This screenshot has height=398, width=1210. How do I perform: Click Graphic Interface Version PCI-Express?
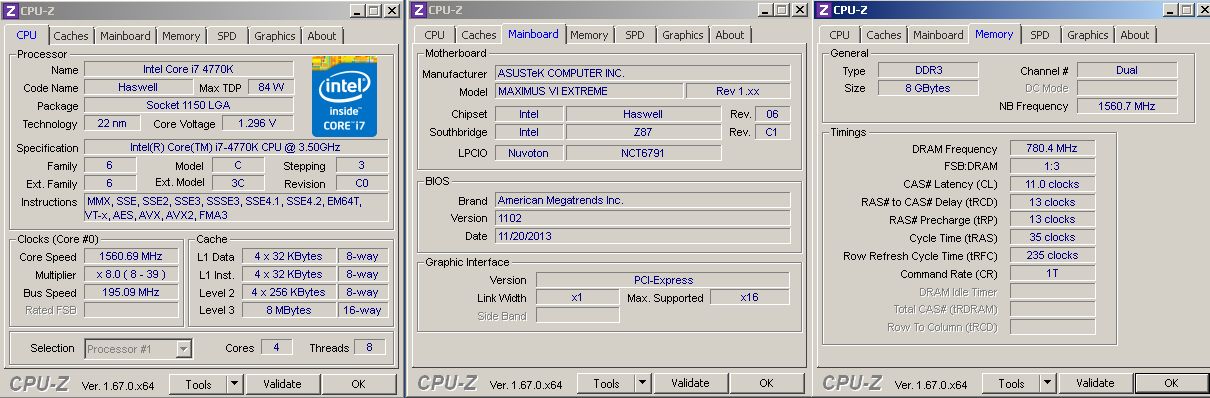(x=663, y=280)
